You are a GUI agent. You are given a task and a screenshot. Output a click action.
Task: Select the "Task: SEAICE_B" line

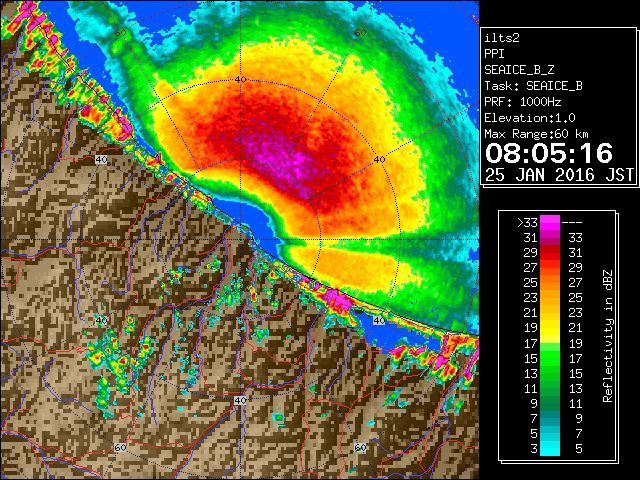(x=533, y=86)
